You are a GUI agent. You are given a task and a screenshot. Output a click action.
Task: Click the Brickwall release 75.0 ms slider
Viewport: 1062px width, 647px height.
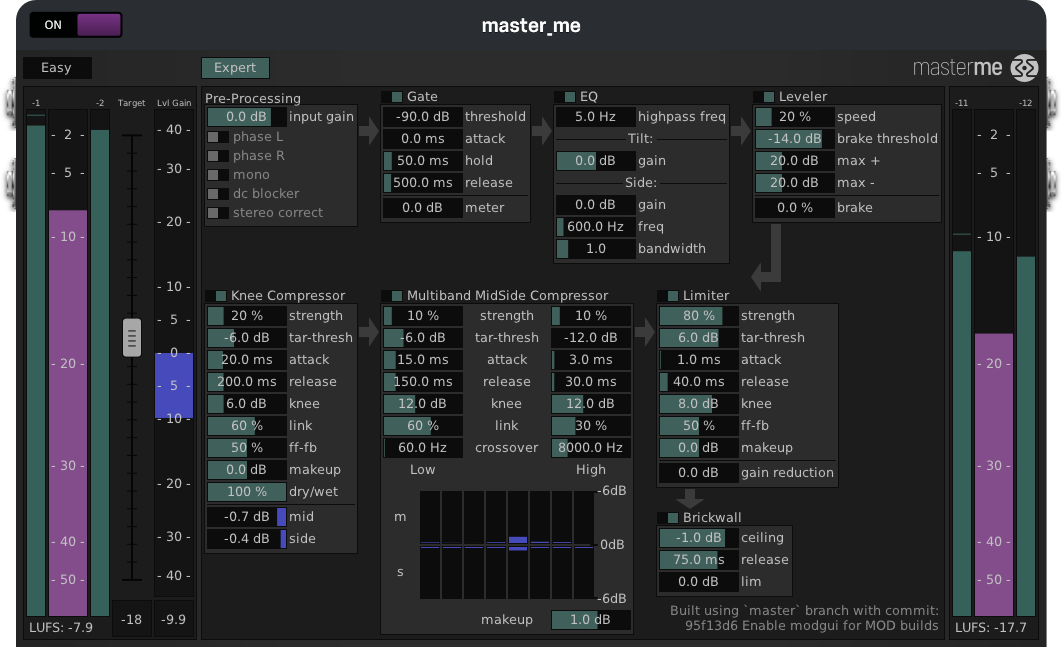[698, 560]
